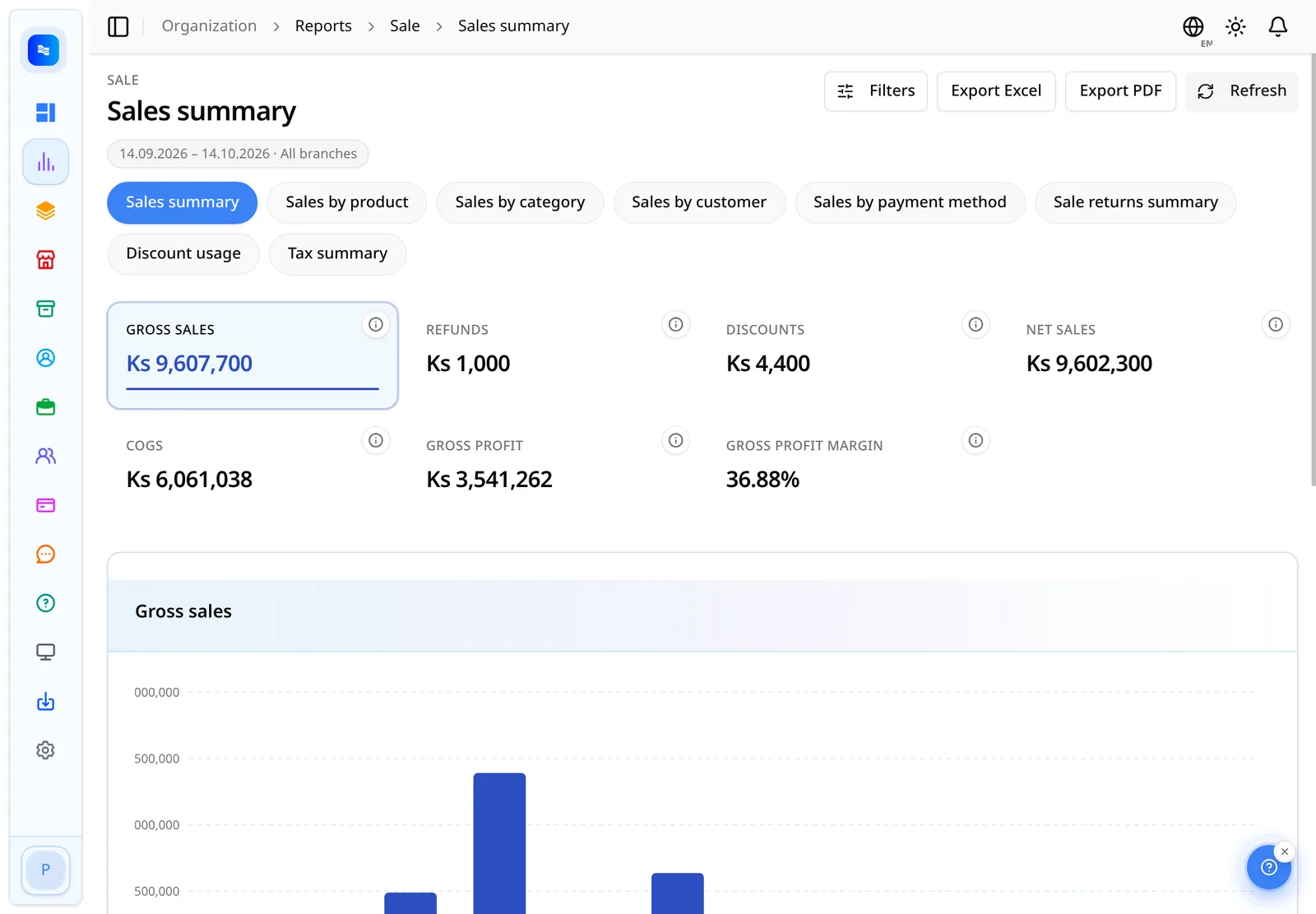
Task: Open the monitor screen sidebar icon
Action: pyautogui.click(x=46, y=652)
